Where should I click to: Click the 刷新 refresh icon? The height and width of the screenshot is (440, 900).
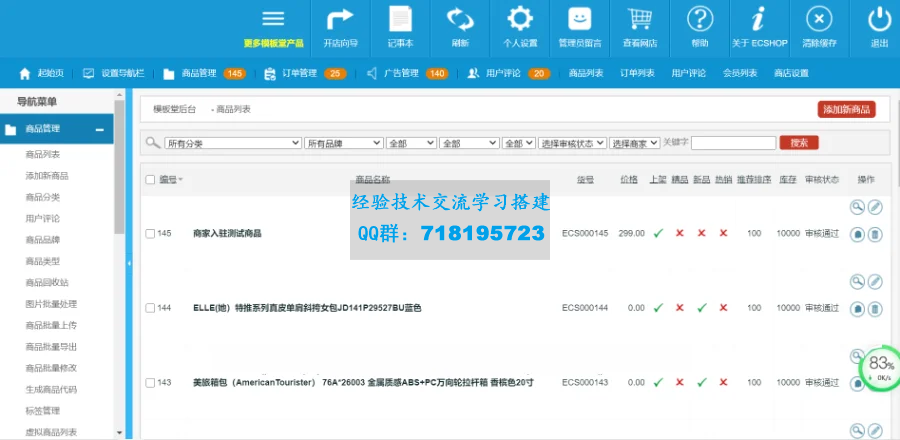[x=460, y=19]
